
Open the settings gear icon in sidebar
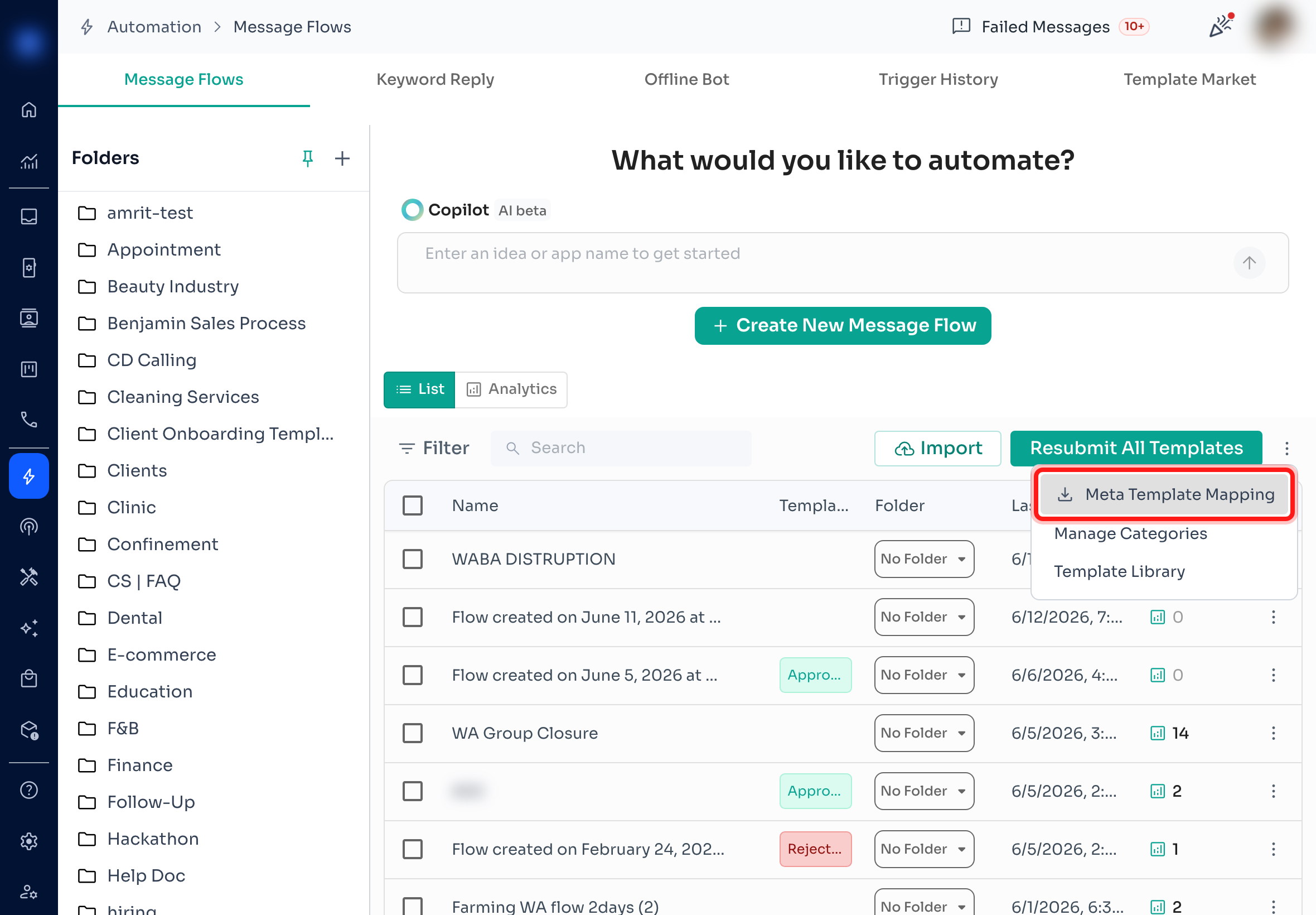[28, 841]
